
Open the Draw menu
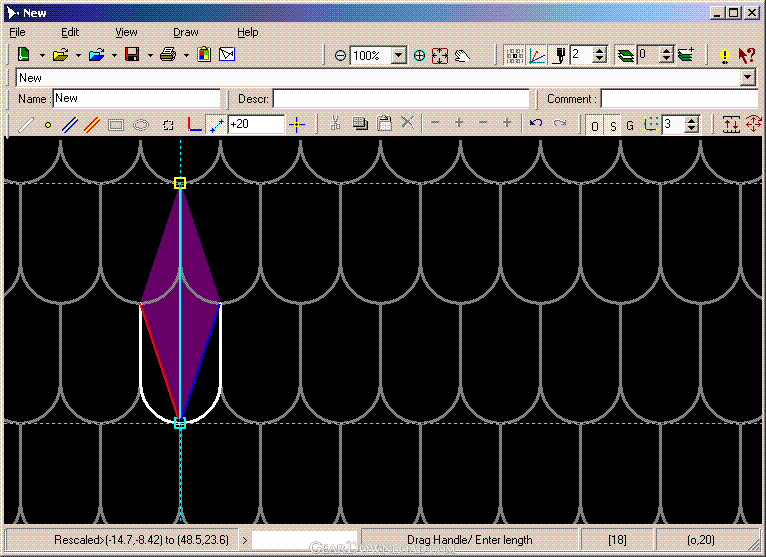pos(186,32)
